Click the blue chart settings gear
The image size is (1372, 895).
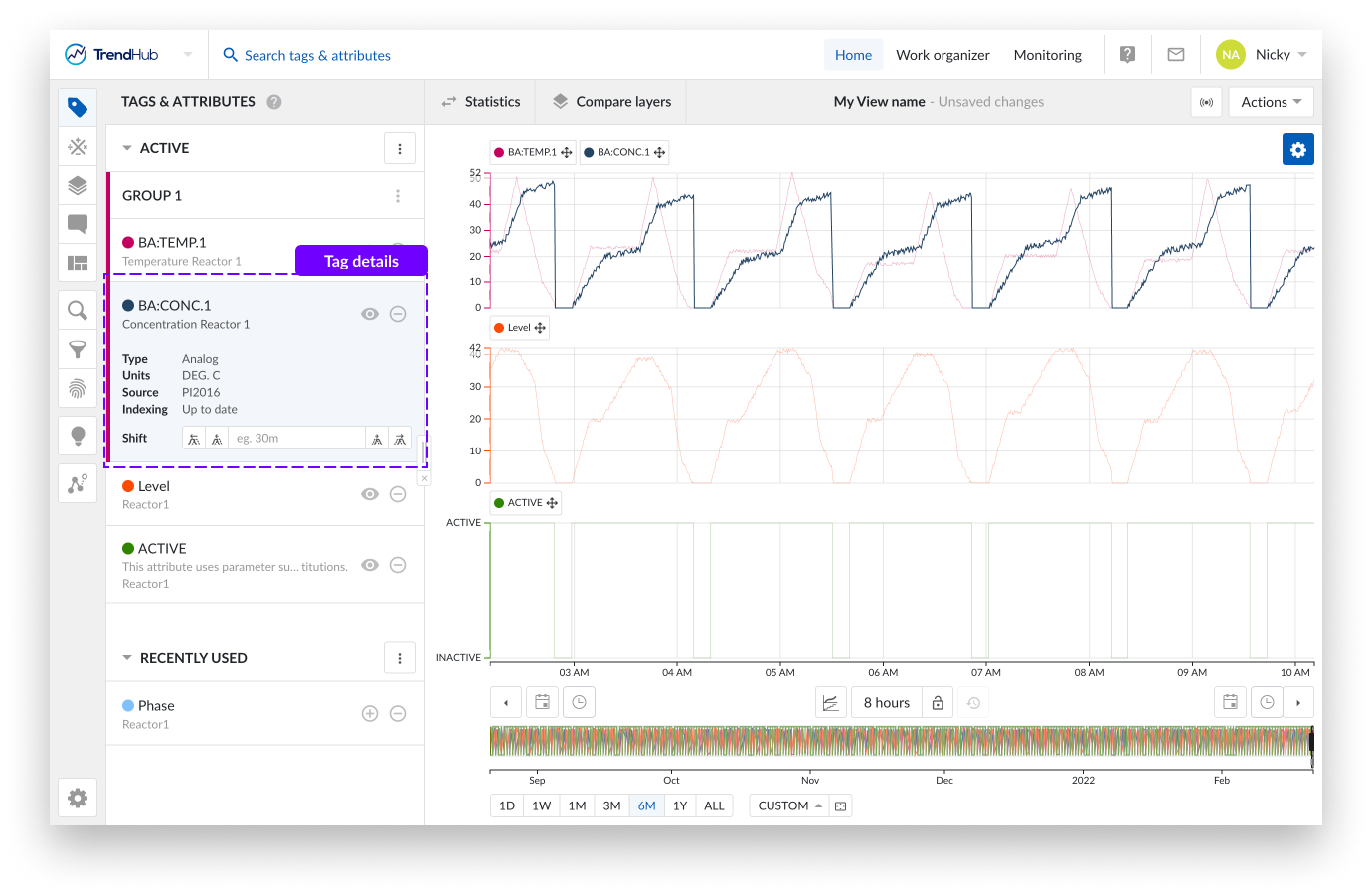coord(1297,149)
